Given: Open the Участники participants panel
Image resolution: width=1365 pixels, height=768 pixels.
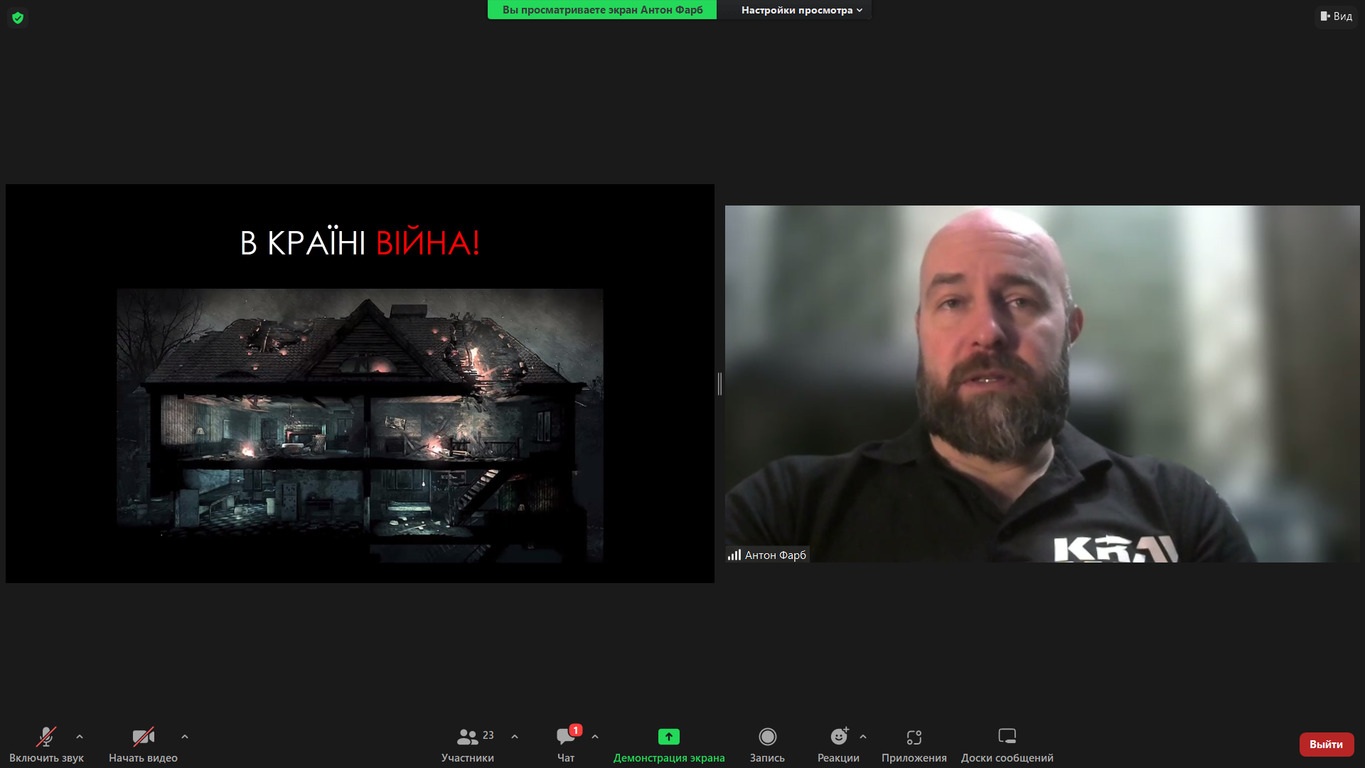Looking at the screenshot, I should click(x=468, y=745).
